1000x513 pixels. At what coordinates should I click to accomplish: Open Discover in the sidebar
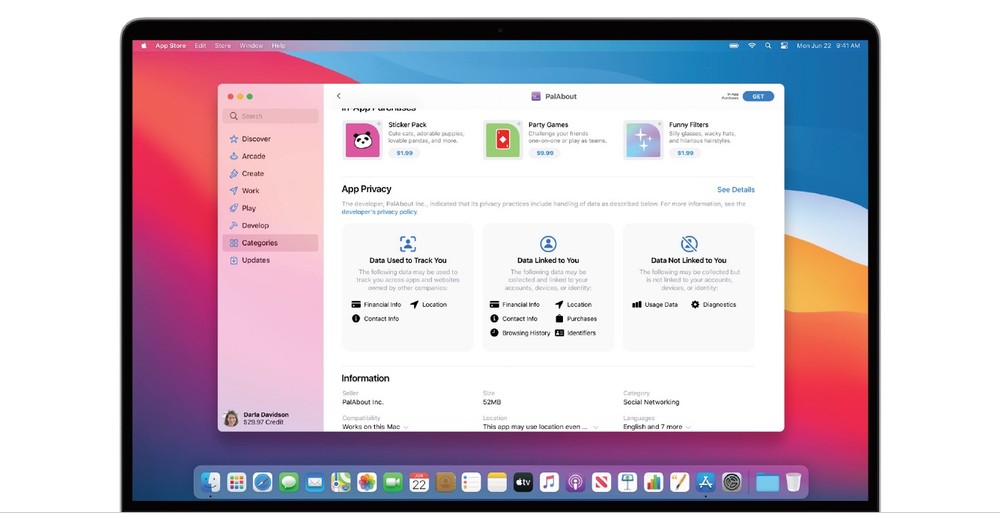coord(270,138)
